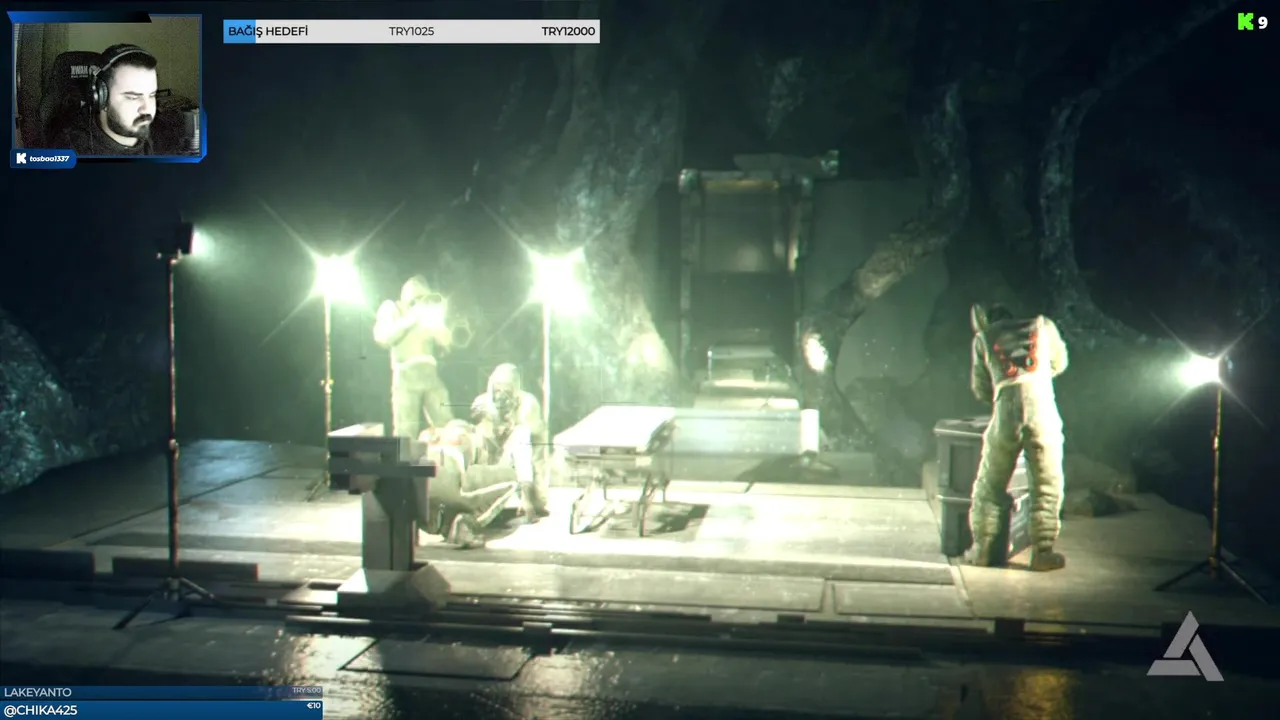This screenshot has width=1280, height=720.
Task: Click the tosbaa1337 Kick name badge
Action: [43, 158]
